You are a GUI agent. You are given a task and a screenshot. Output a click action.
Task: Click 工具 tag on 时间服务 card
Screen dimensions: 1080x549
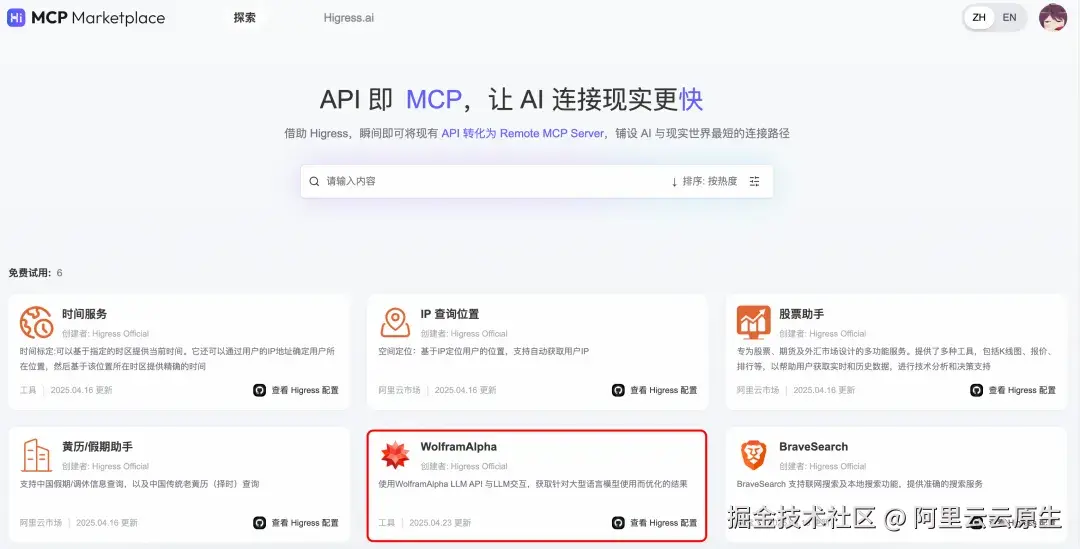[x=28, y=390]
